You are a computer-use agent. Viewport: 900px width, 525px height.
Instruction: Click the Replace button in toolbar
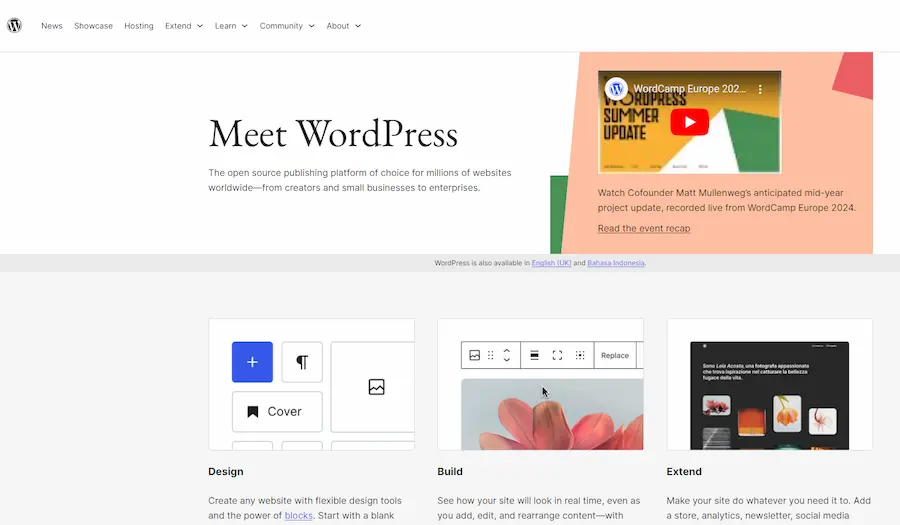(x=615, y=355)
